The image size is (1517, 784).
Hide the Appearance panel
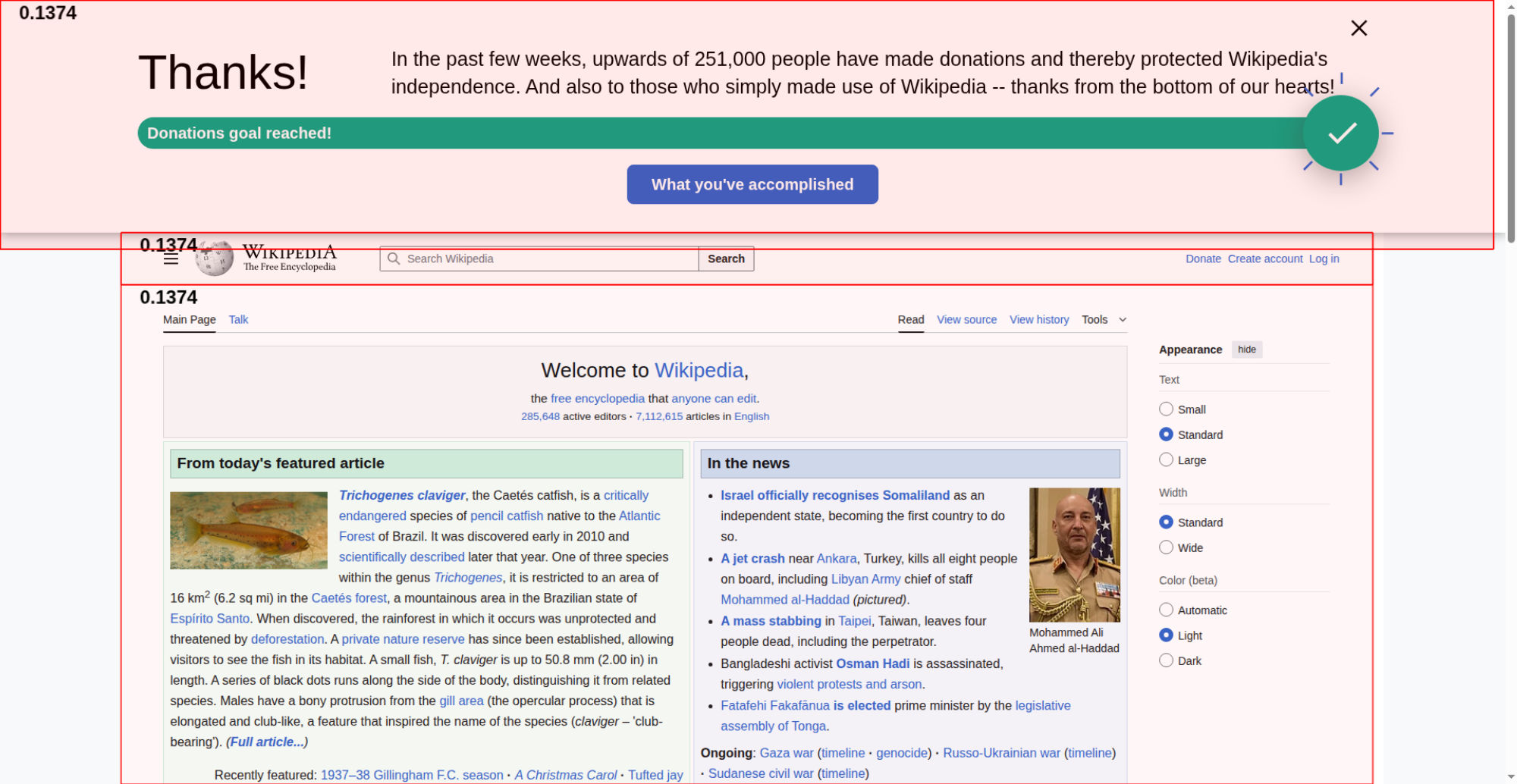tap(1246, 350)
